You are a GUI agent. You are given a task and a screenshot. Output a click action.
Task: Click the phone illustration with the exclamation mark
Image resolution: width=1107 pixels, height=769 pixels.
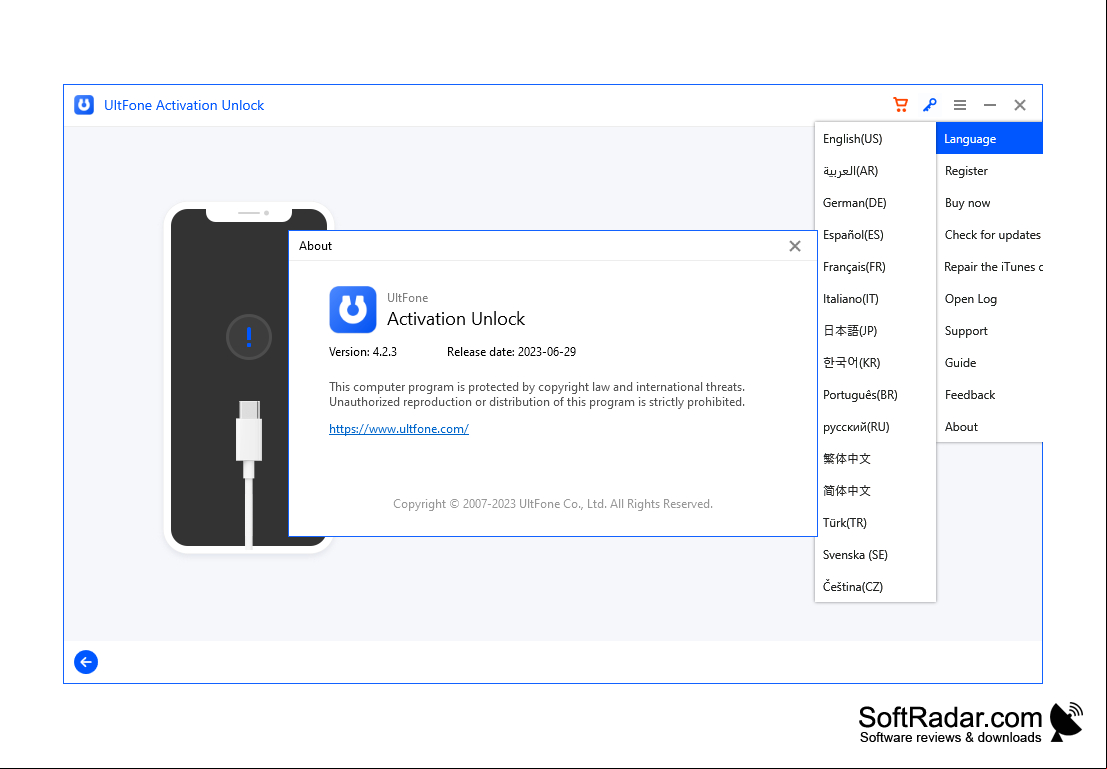[x=249, y=378]
